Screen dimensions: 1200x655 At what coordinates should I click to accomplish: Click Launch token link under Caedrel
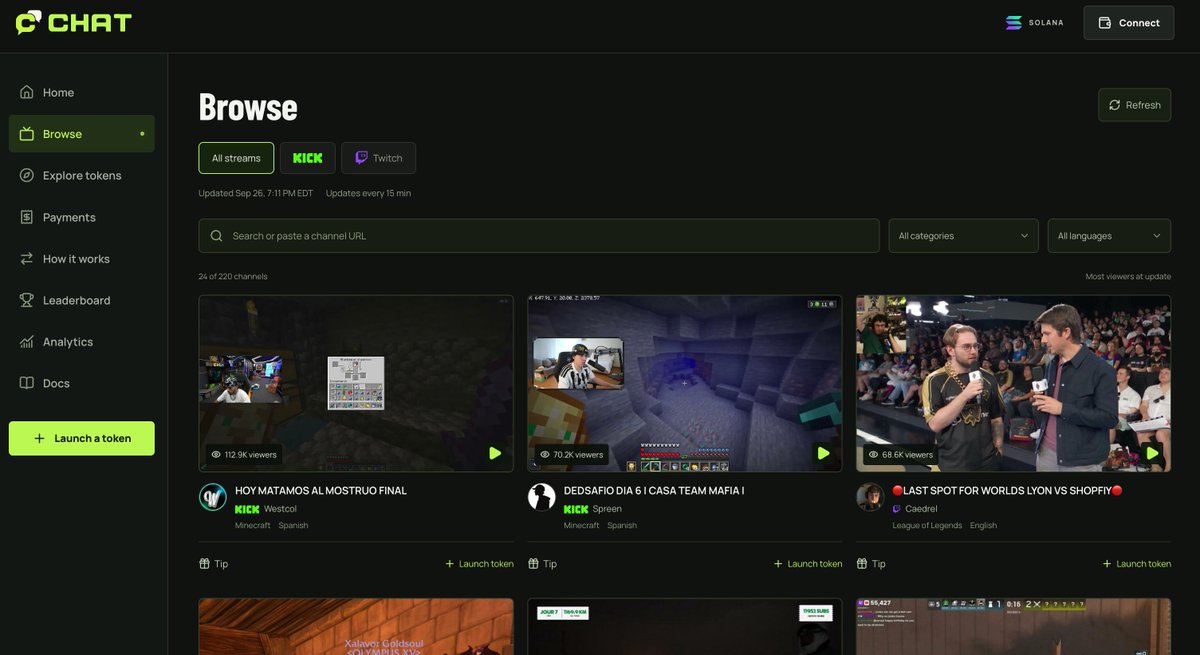tap(1137, 564)
